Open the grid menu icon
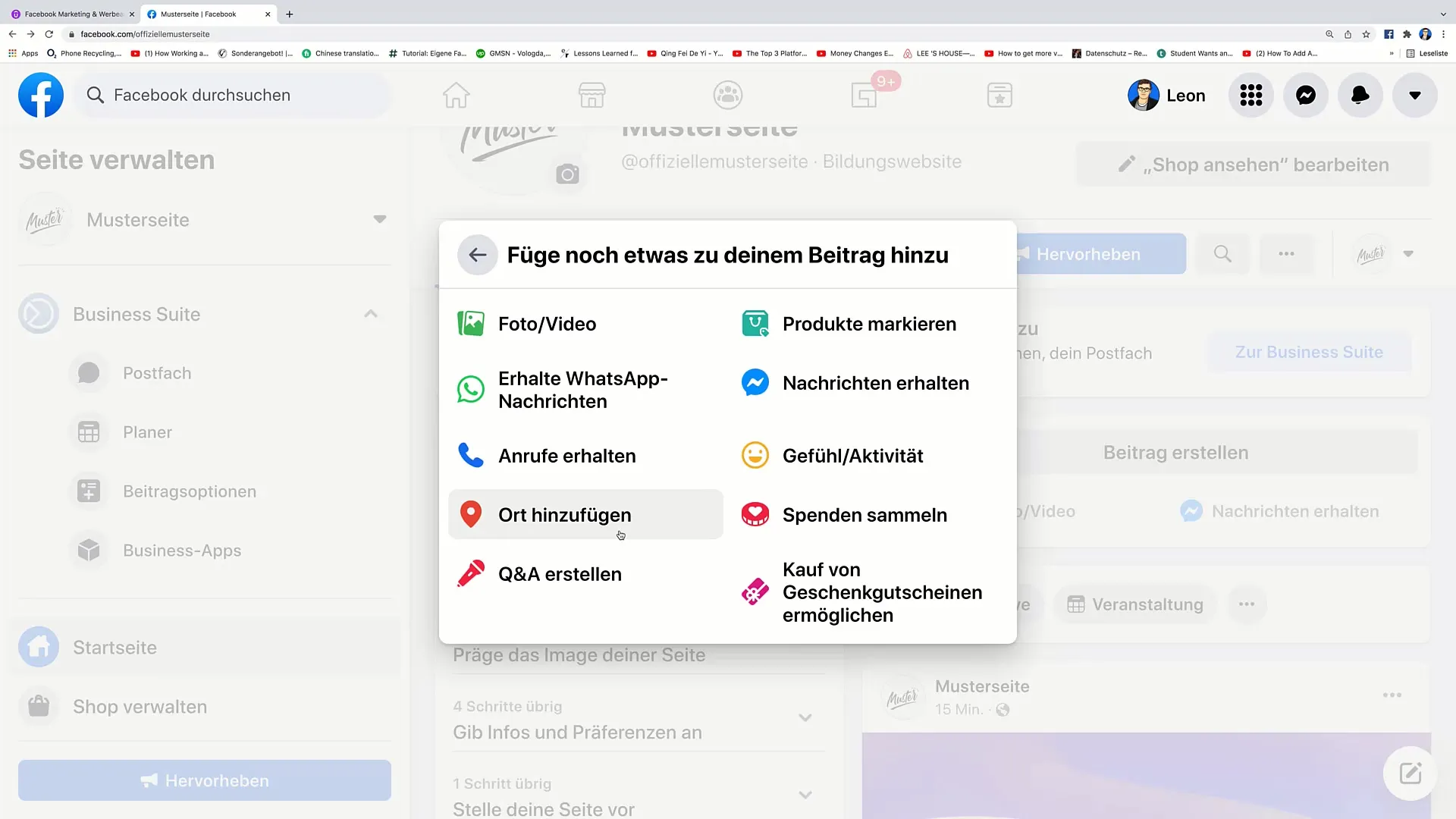 (x=1251, y=95)
